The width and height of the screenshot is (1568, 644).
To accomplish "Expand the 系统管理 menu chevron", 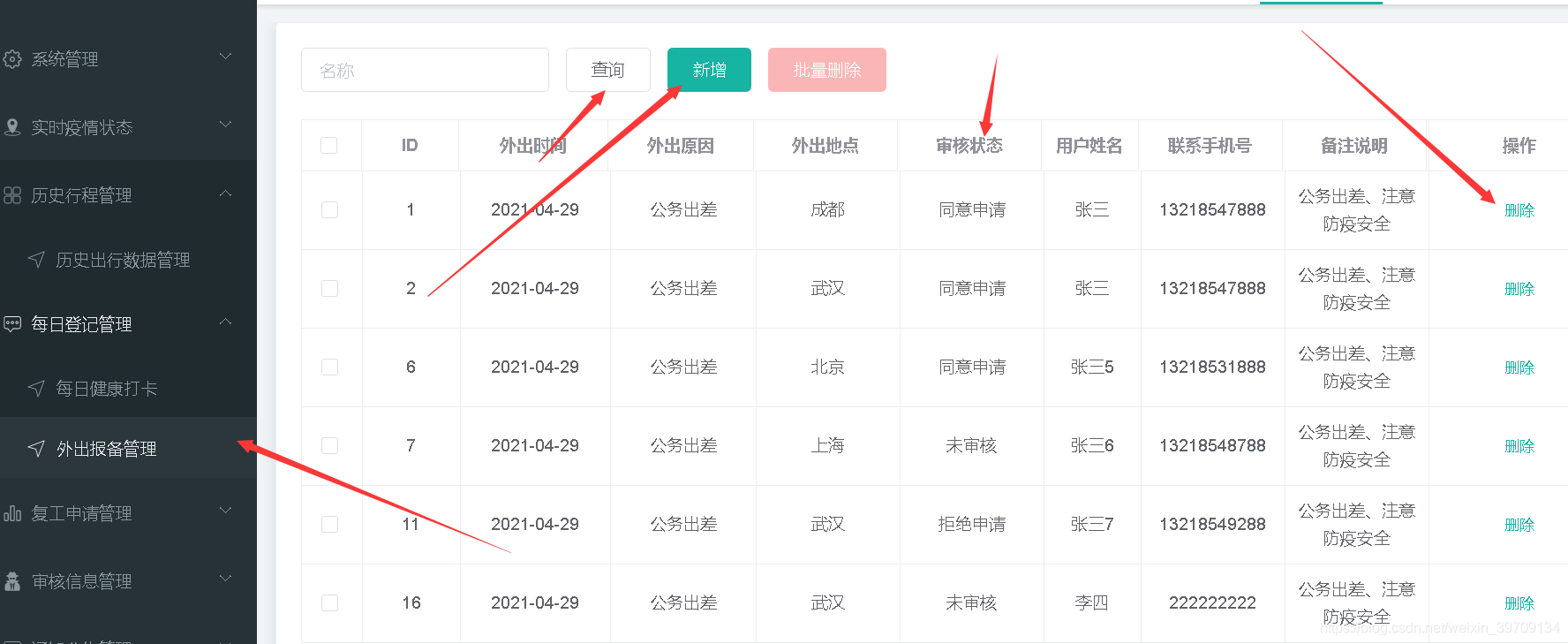I will (x=226, y=57).
